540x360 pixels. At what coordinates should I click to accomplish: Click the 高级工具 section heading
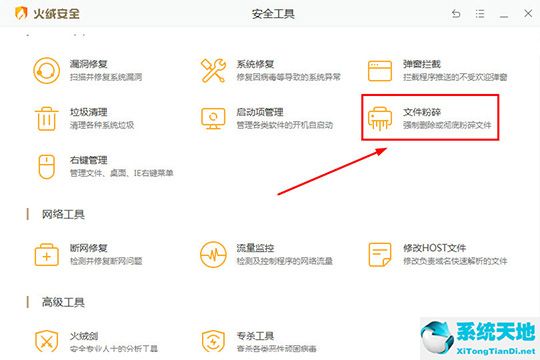(x=63, y=302)
